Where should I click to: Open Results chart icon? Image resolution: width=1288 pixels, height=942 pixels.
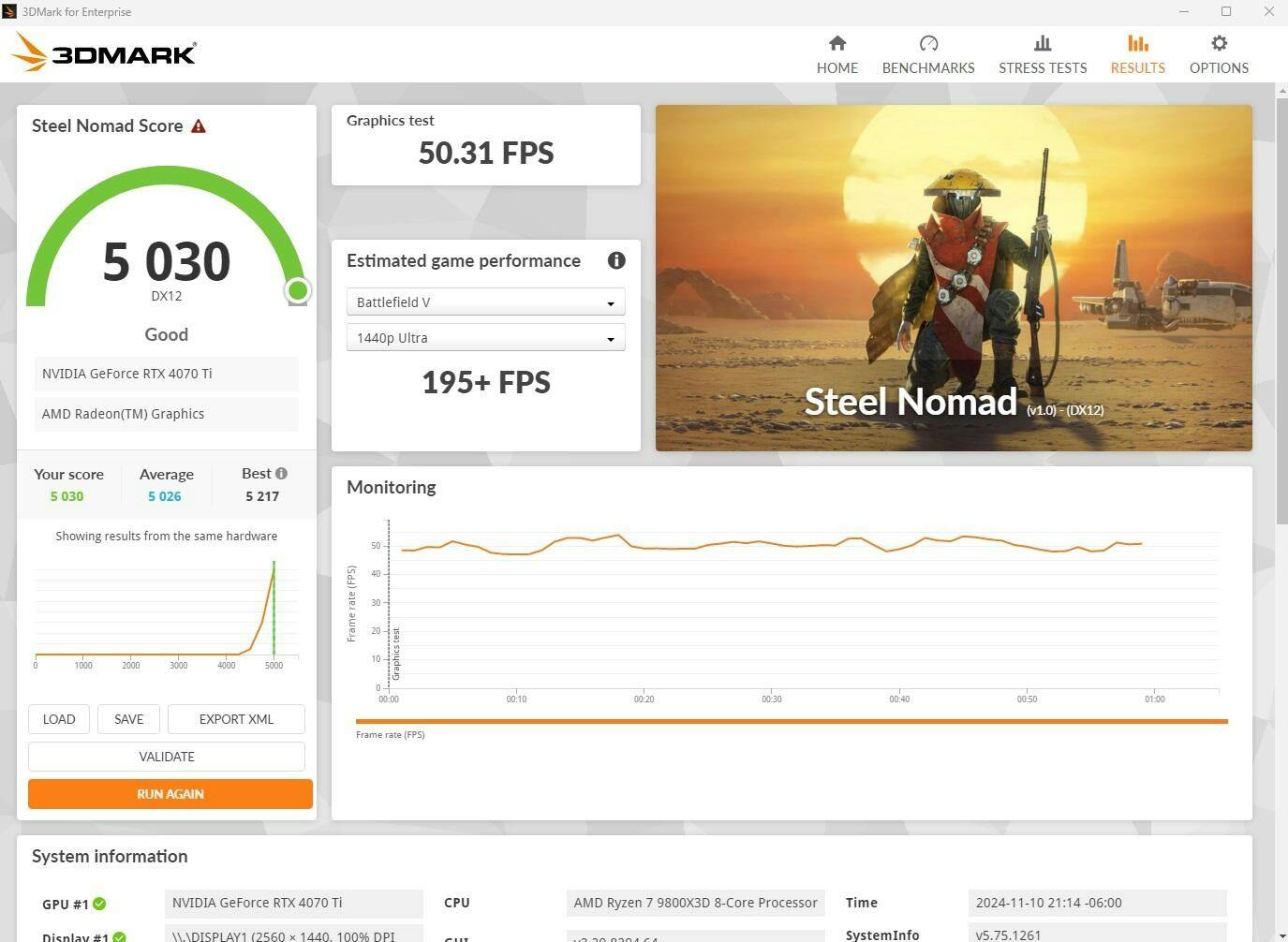tap(1138, 43)
